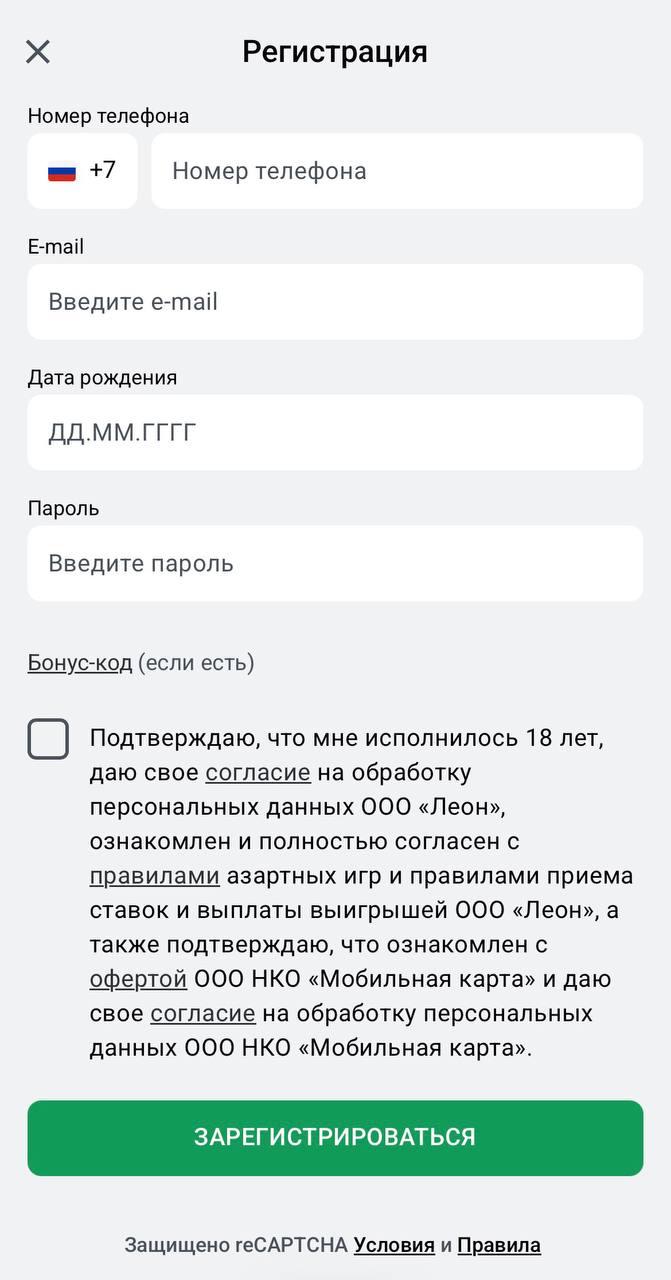Select the ДД.ММ.ГГГГ birth date field
This screenshot has width=671, height=1280.
pyautogui.click(x=335, y=433)
